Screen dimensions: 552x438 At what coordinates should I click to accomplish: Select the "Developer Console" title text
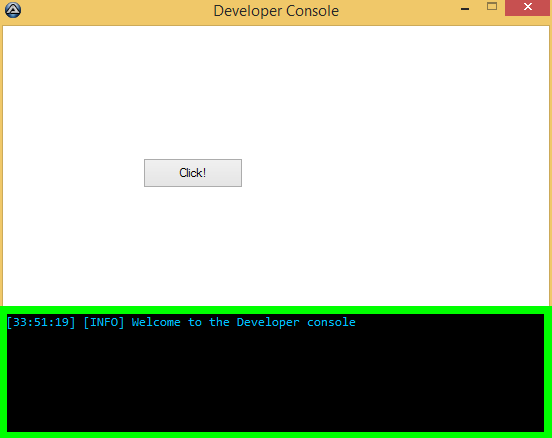276,11
